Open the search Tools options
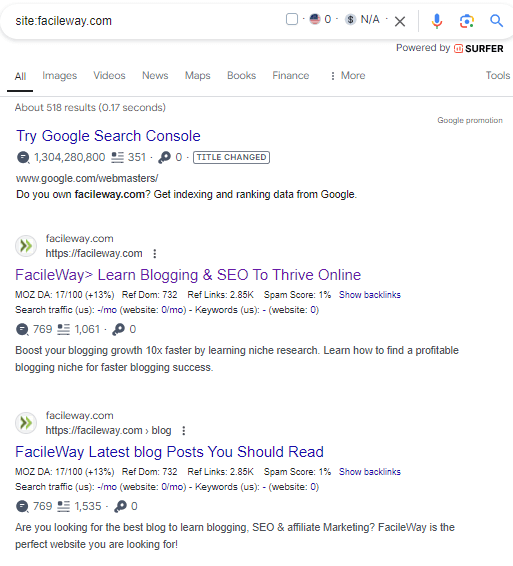The image size is (513, 566). click(498, 75)
